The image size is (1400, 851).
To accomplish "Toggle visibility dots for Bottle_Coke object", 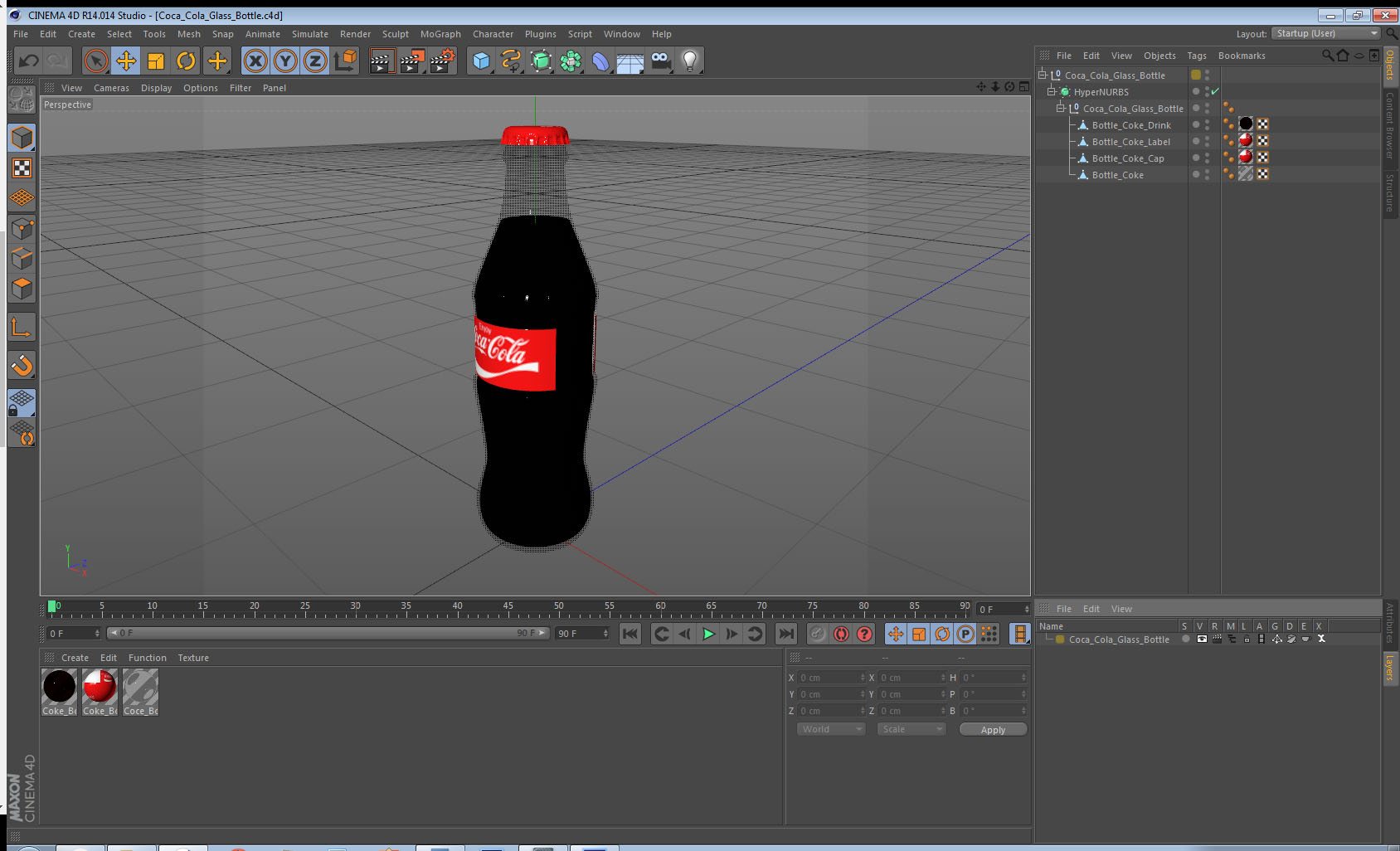I will pos(1207,174).
